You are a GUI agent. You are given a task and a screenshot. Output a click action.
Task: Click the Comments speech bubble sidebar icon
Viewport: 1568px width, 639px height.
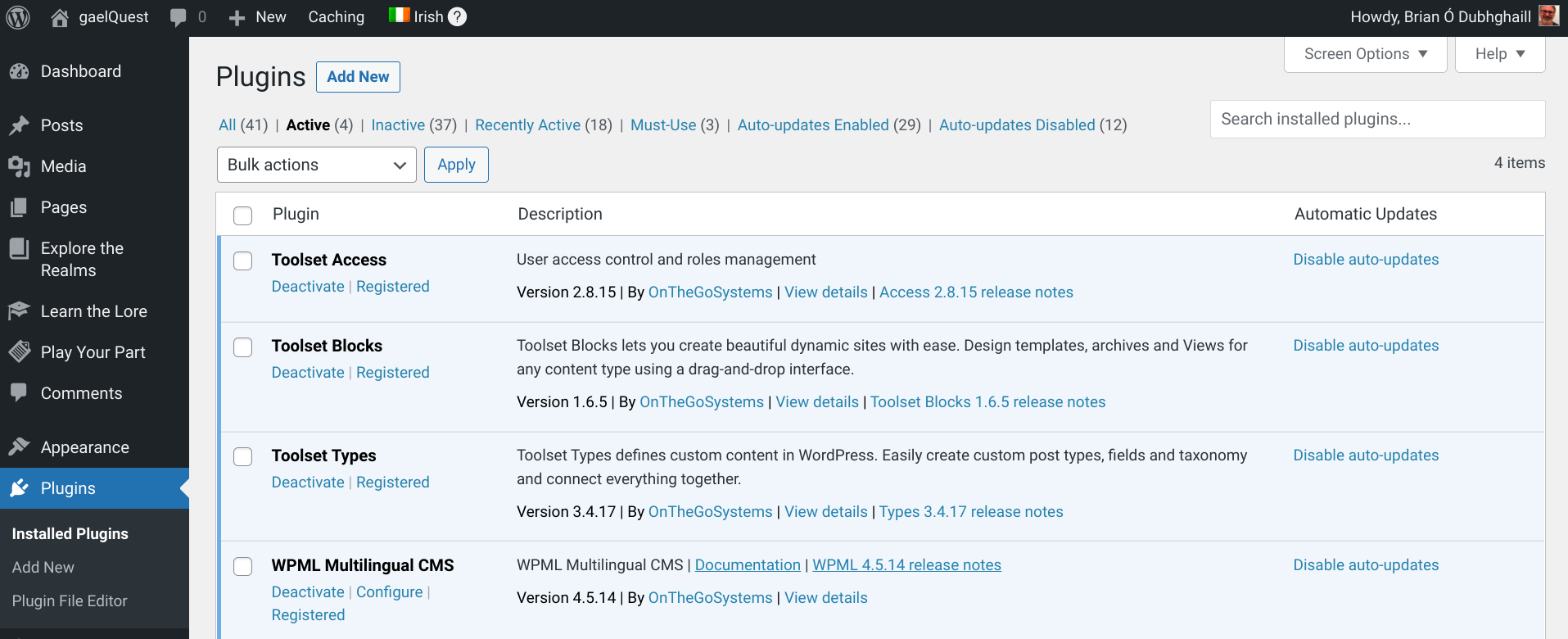[19, 393]
